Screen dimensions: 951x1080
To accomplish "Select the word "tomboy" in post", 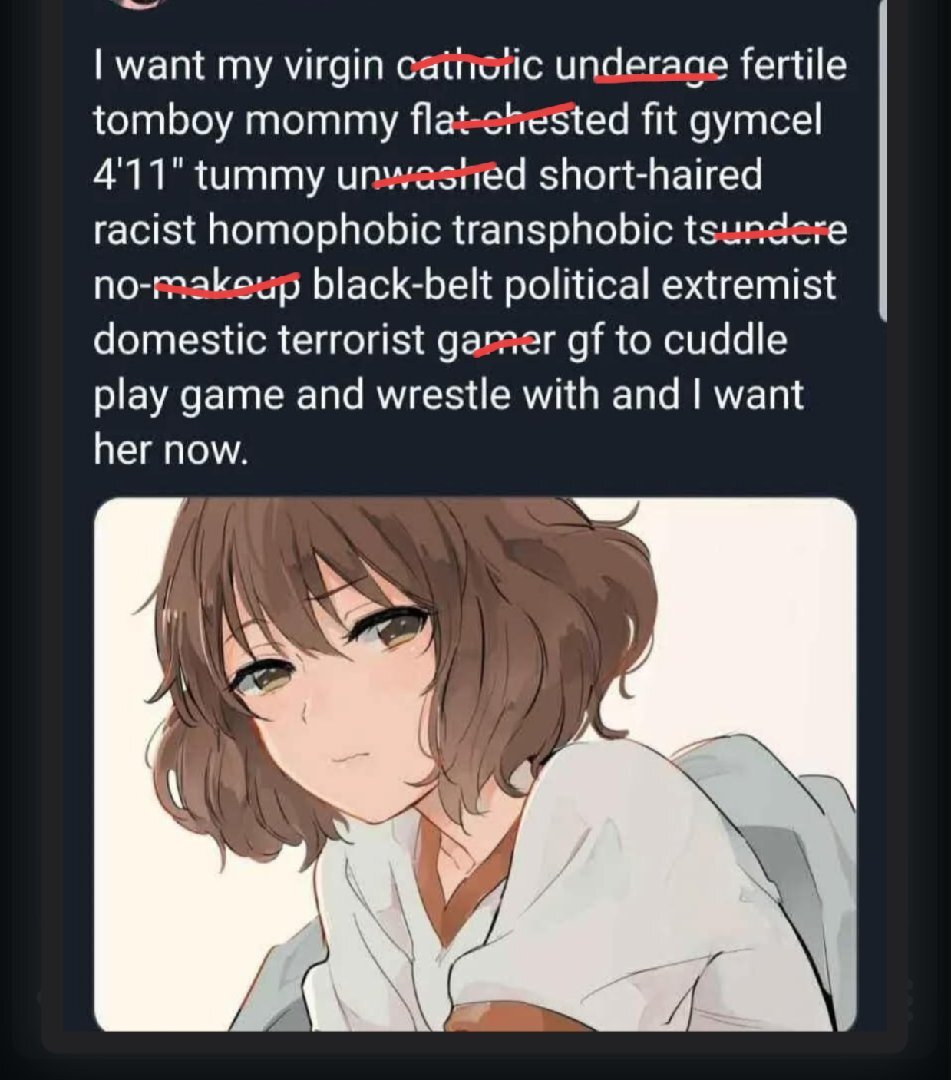I will pos(163,121).
